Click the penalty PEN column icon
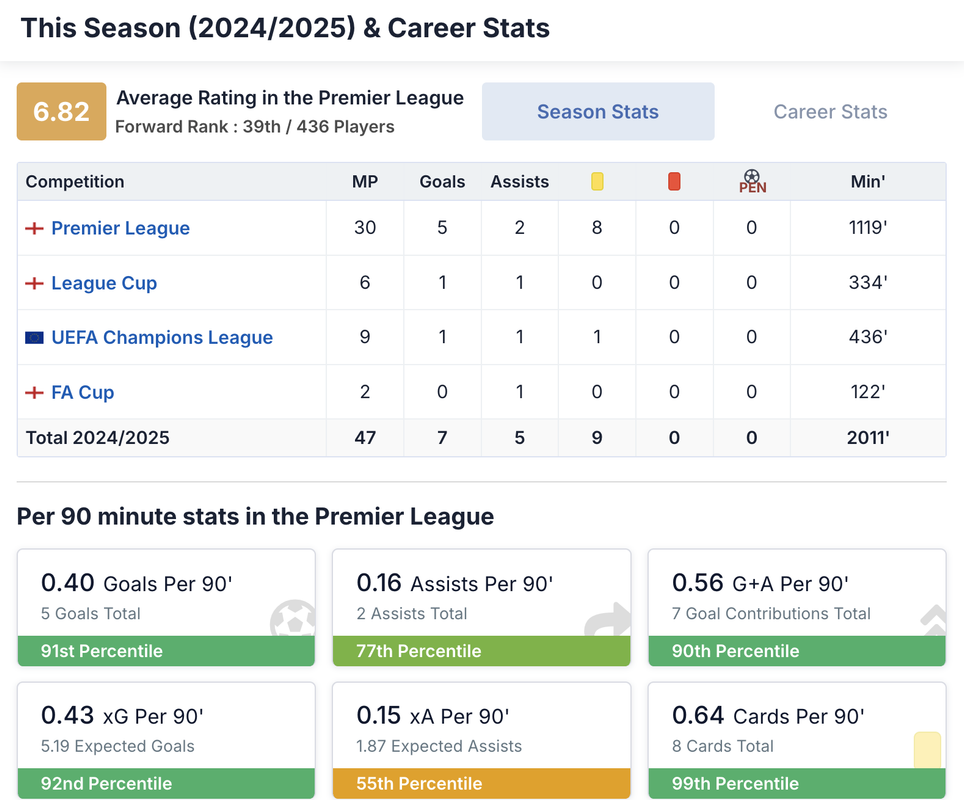The width and height of the screenshot is (964, 800). 752,182
